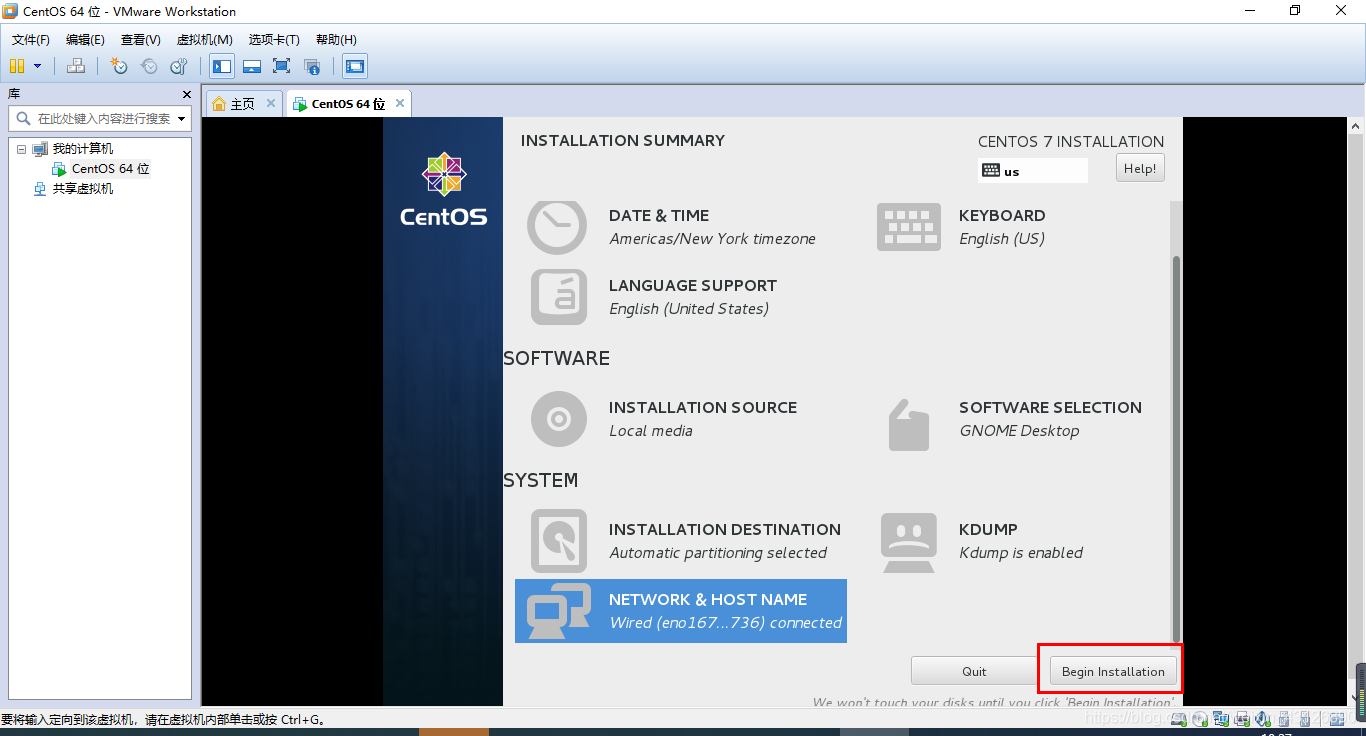This screenshot has width=1366, height=736.
Task: Close the 库 library panel
Action: click(186, 94)
